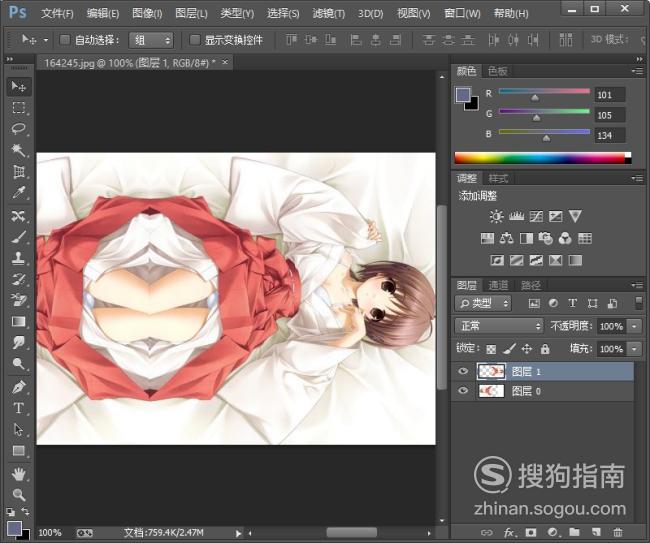Select the Smudge tool
The width and height of the screenshot is (650, 543).
pyautogui.click(x=18, y=343)
